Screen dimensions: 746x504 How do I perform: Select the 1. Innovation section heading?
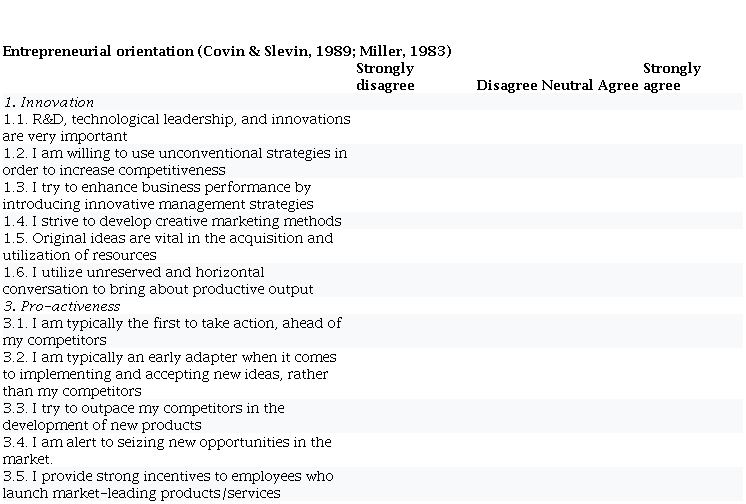click(48, 102)
